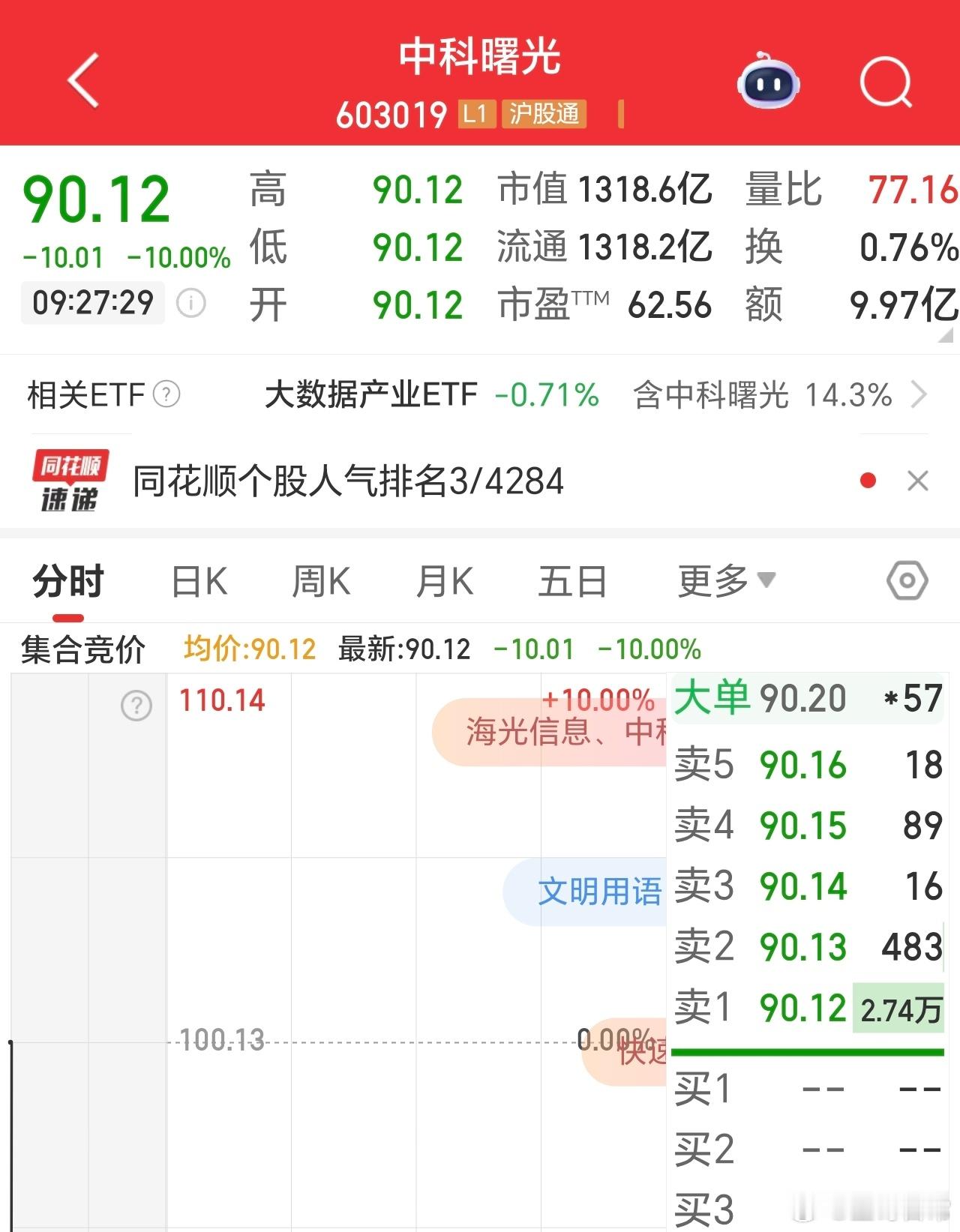Expand the quote details corner triangle
Image resolution: width=960 pixels, height=1232 pixels.
pos(946,334)
